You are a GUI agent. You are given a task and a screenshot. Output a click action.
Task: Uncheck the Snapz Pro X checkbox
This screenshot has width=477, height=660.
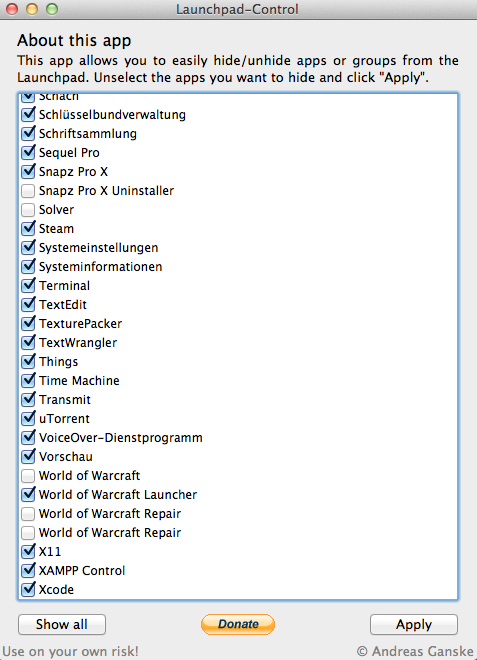[28, 171]
